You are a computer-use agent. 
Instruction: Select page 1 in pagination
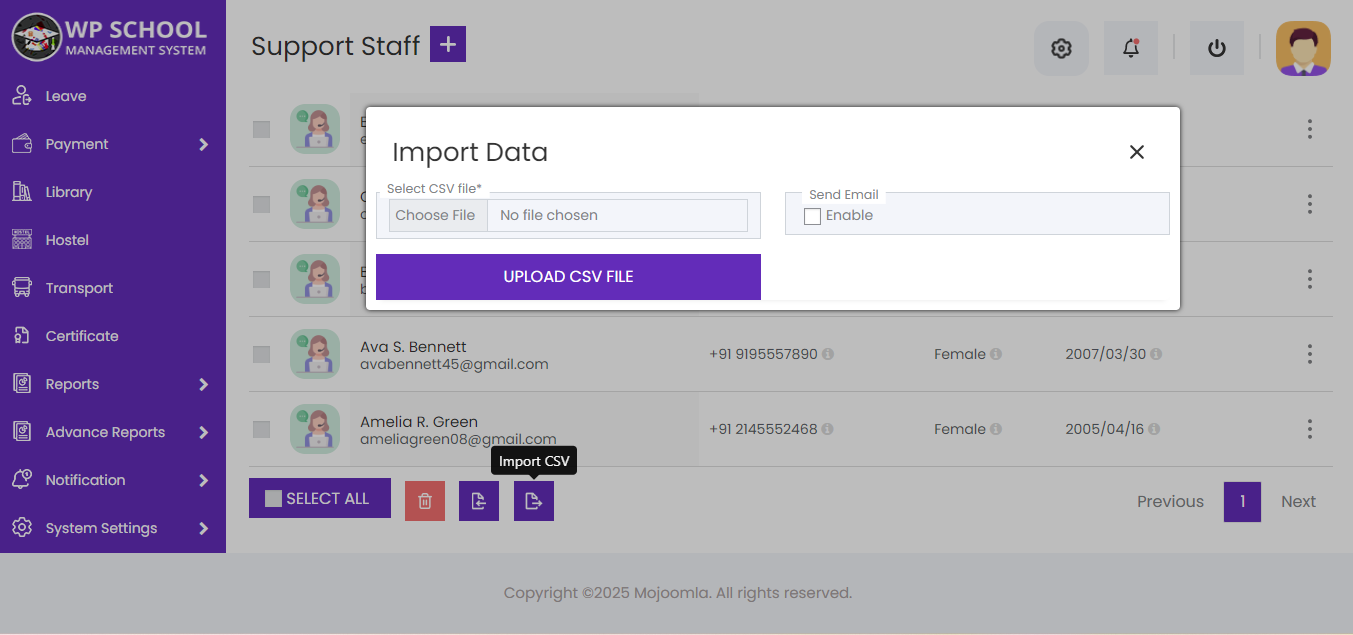[1242, 502]
